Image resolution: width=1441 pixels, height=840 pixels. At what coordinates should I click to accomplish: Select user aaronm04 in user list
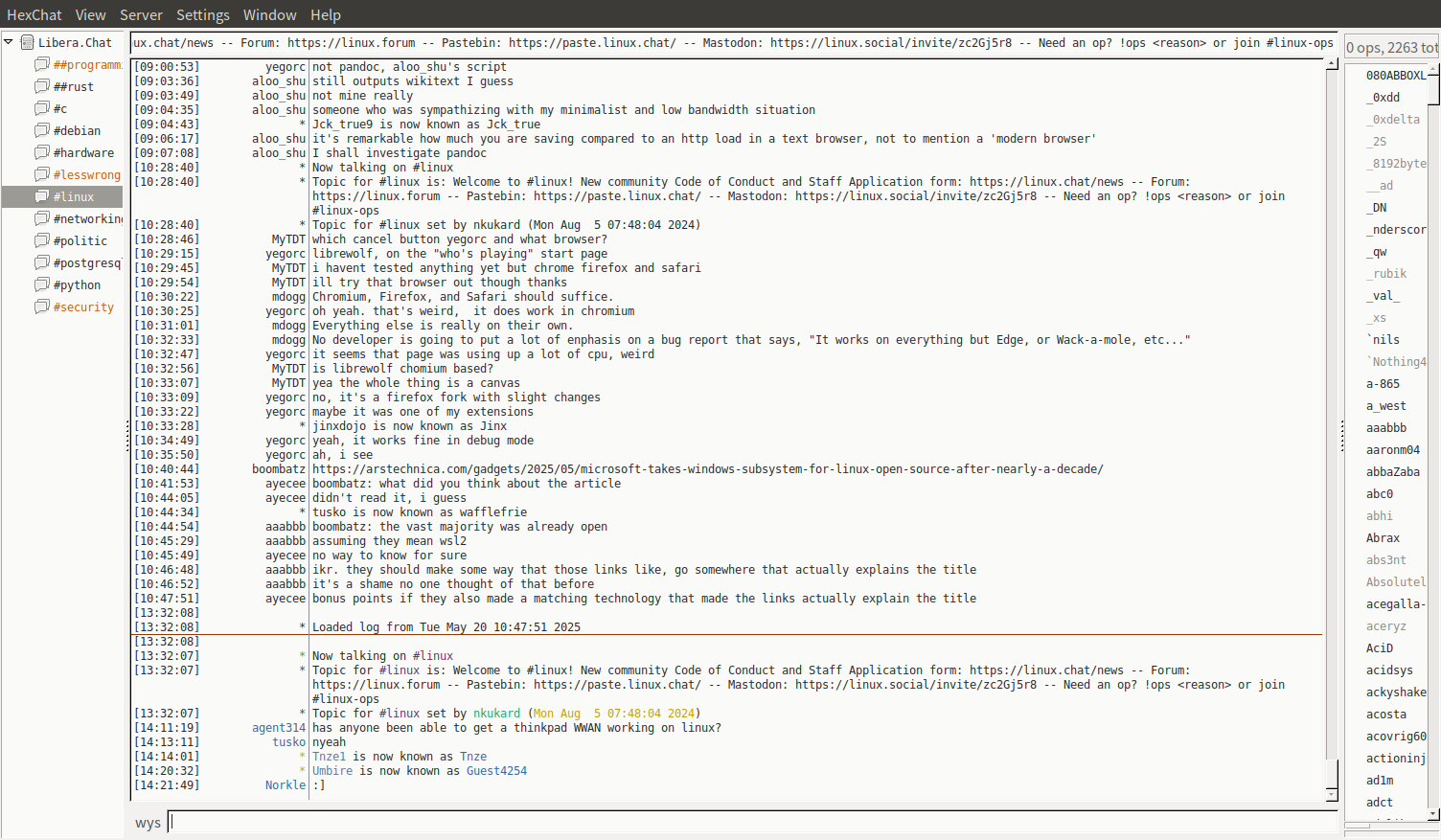coord(1392,450)
